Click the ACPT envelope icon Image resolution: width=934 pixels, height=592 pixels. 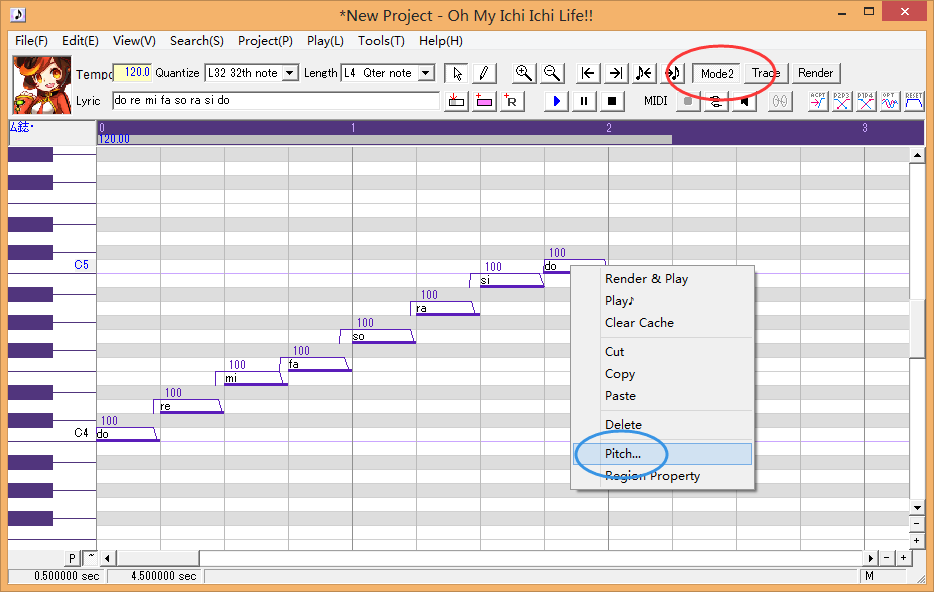pyautogui.click(x=818, y=101)
